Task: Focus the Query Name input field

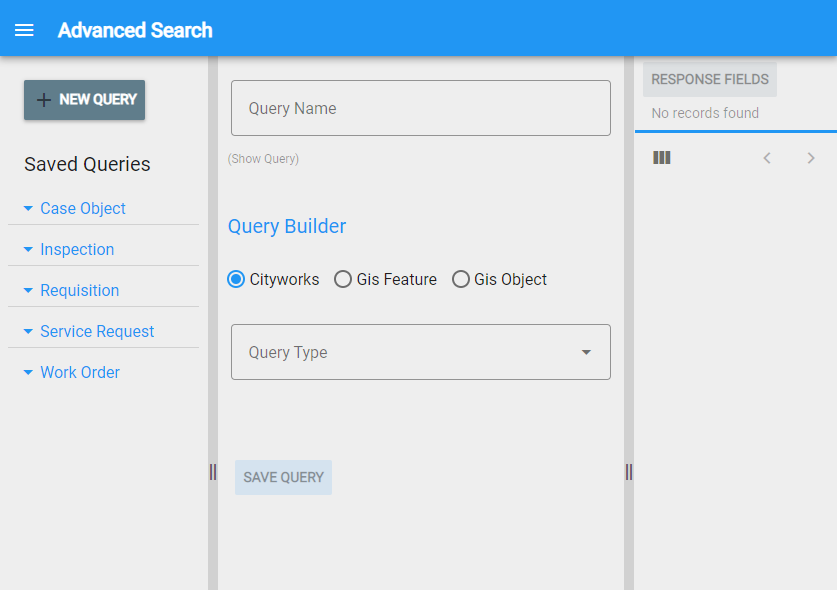Action: 421,108
